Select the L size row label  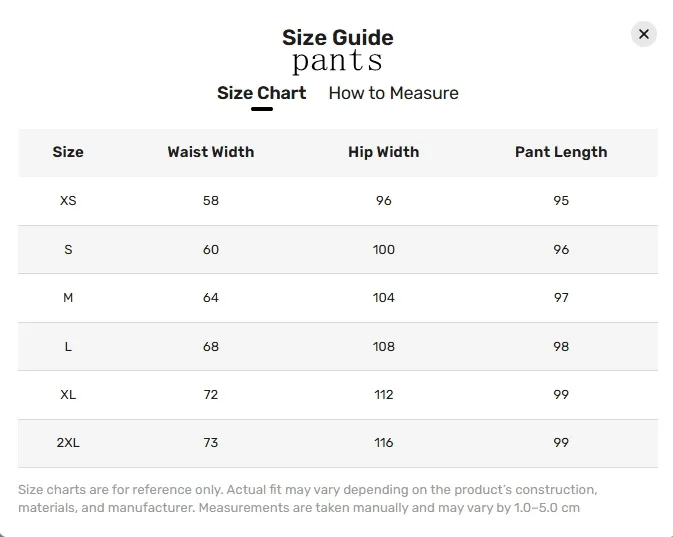point(68,346)
